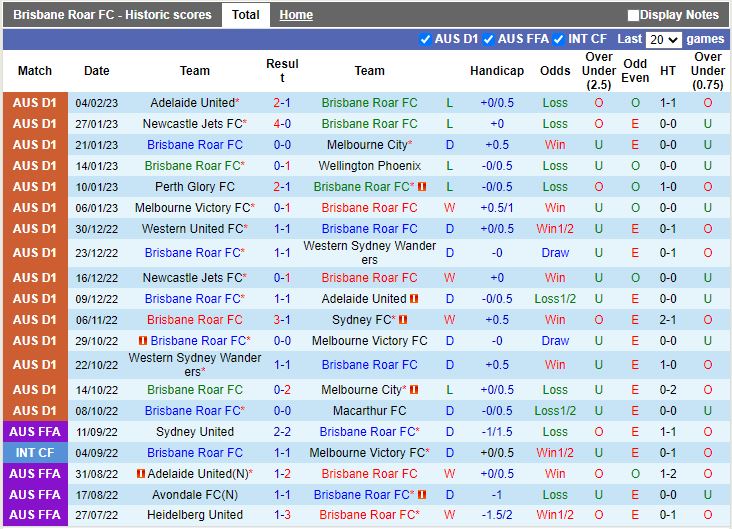
Task: Click result W dated 16/12/22
Action: [x=449, y=278]
